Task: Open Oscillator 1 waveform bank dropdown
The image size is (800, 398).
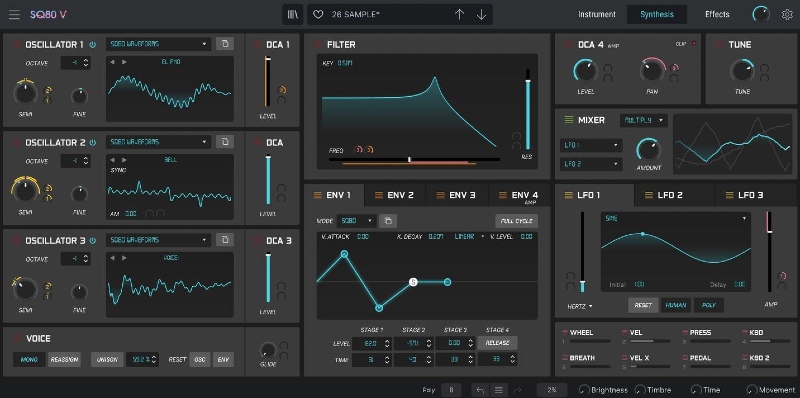Action: pos(158,44)
